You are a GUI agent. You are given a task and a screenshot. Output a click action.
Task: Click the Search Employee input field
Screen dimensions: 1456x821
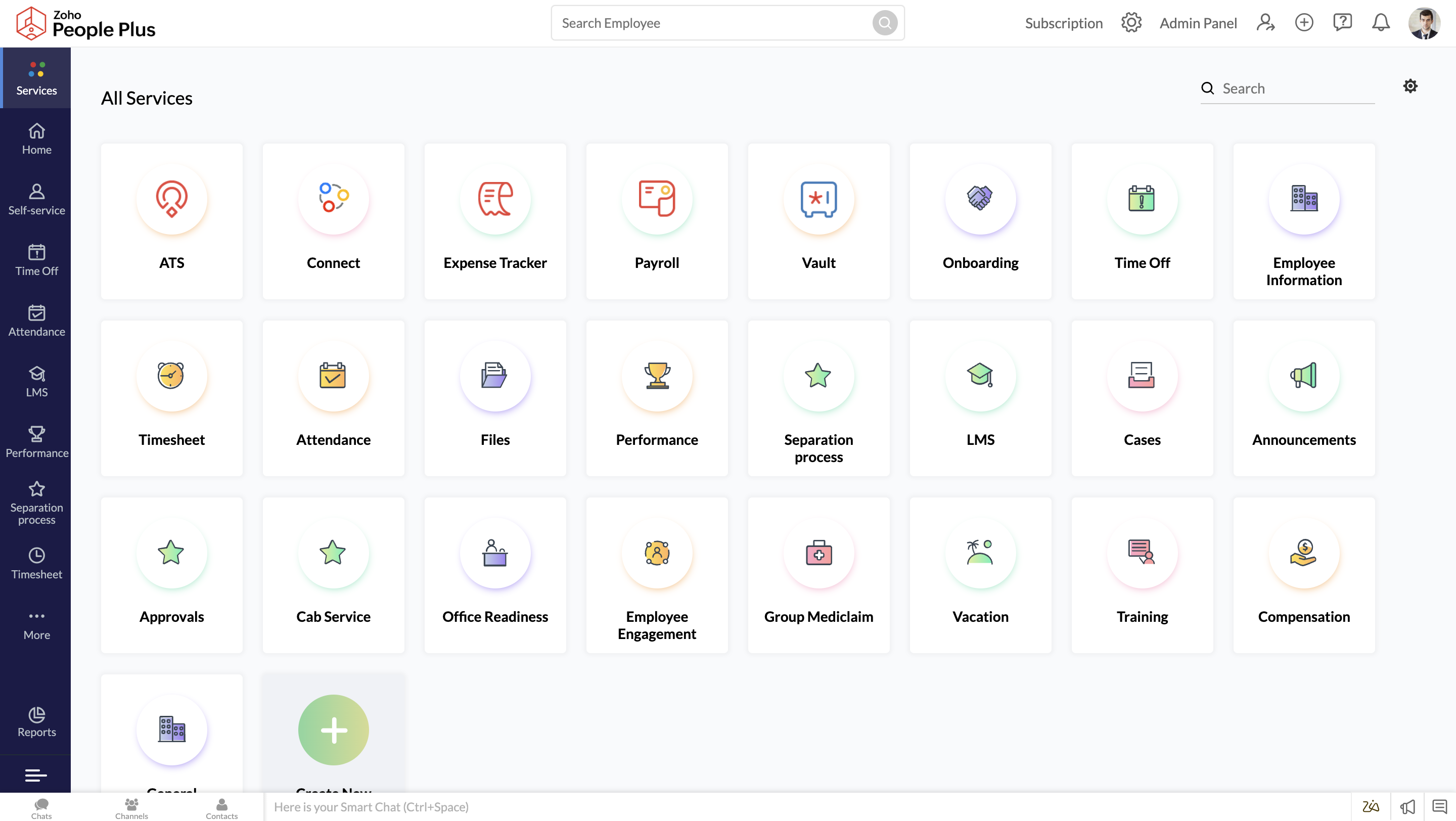point(712,23)
